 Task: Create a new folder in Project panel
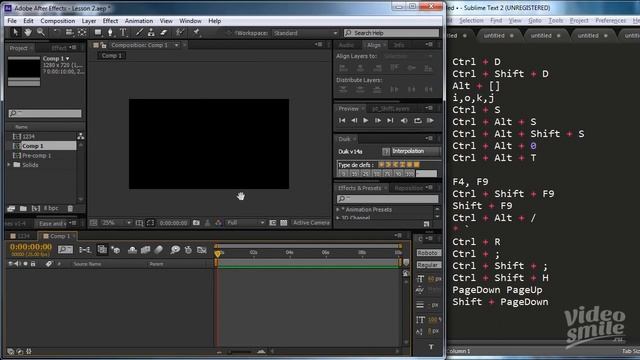coord(23,209)
